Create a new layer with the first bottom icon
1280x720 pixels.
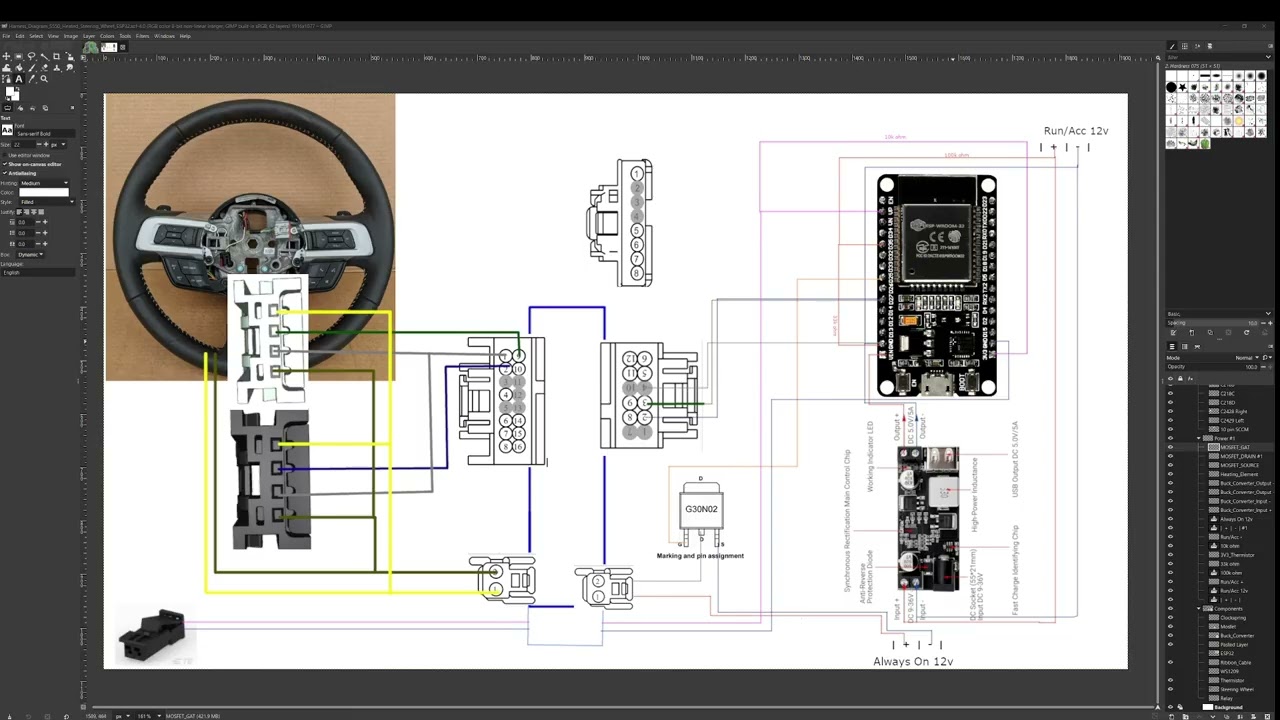[1172, 717]
